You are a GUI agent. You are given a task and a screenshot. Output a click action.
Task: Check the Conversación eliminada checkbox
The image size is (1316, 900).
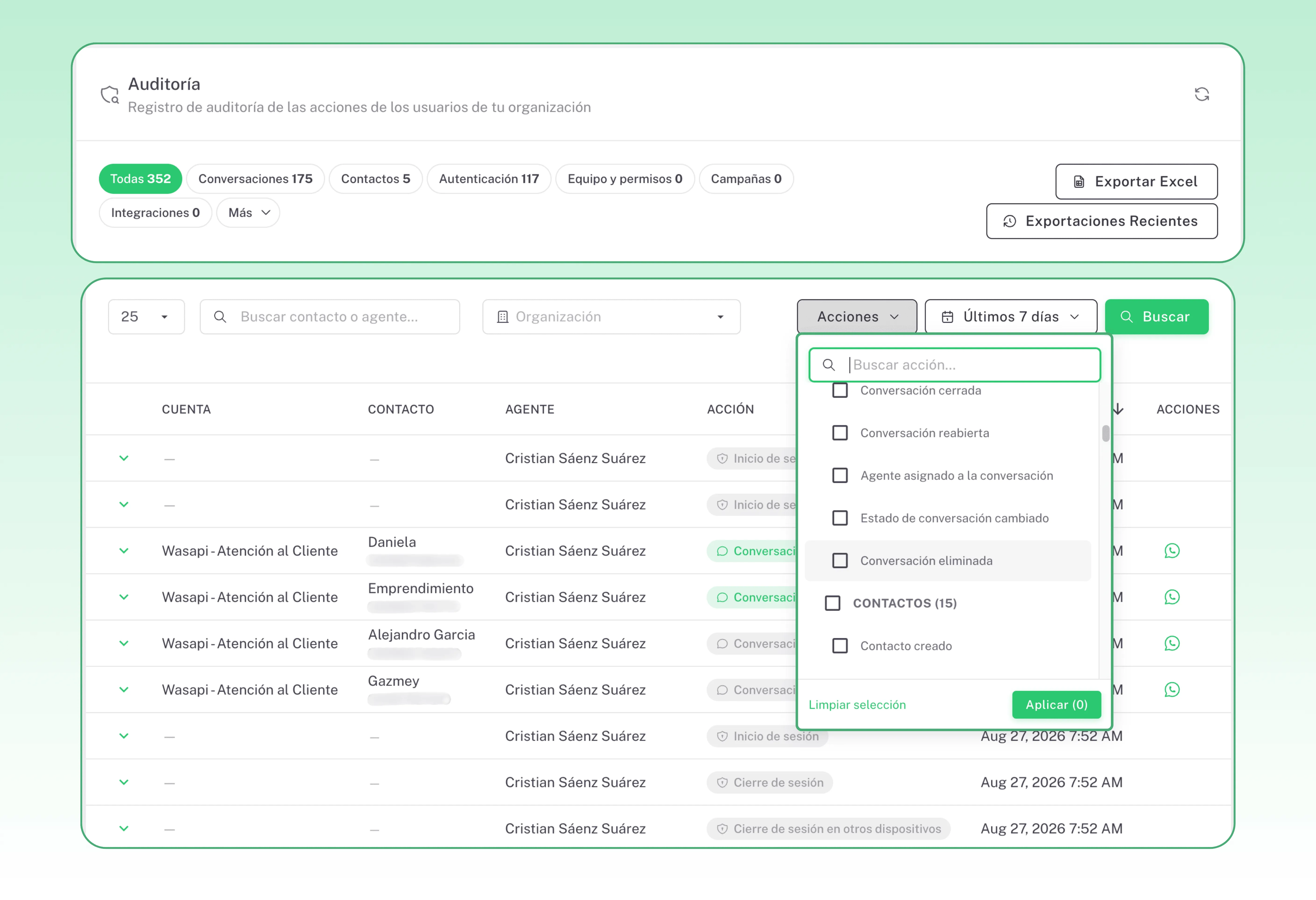(x=840, y=561)
